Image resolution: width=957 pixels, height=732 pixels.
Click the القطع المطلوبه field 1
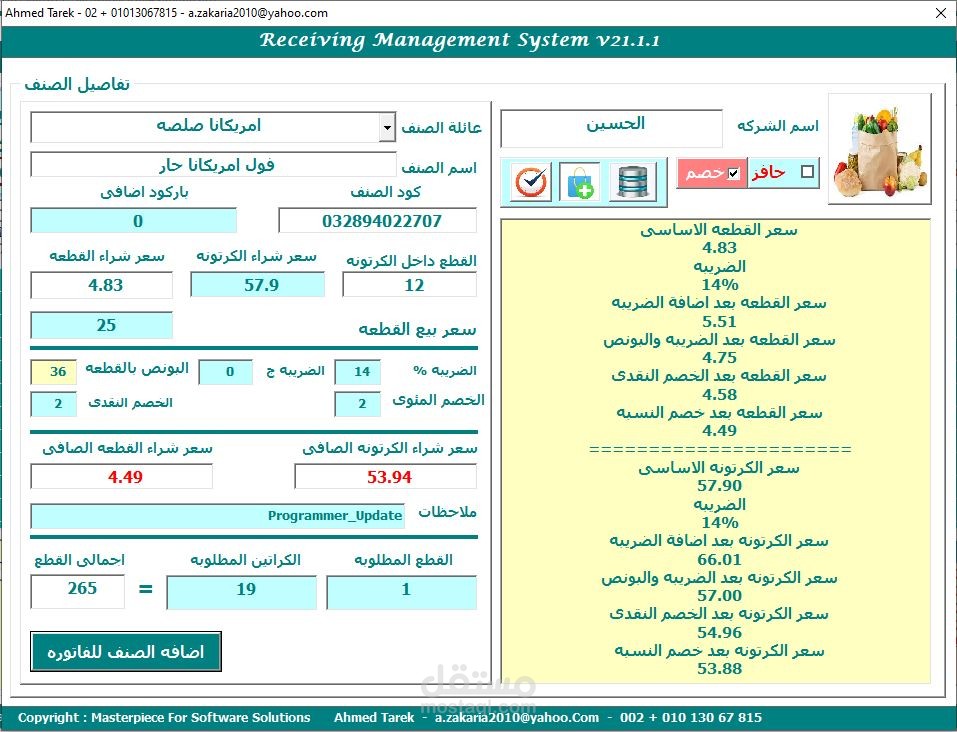tap(402, 592)
